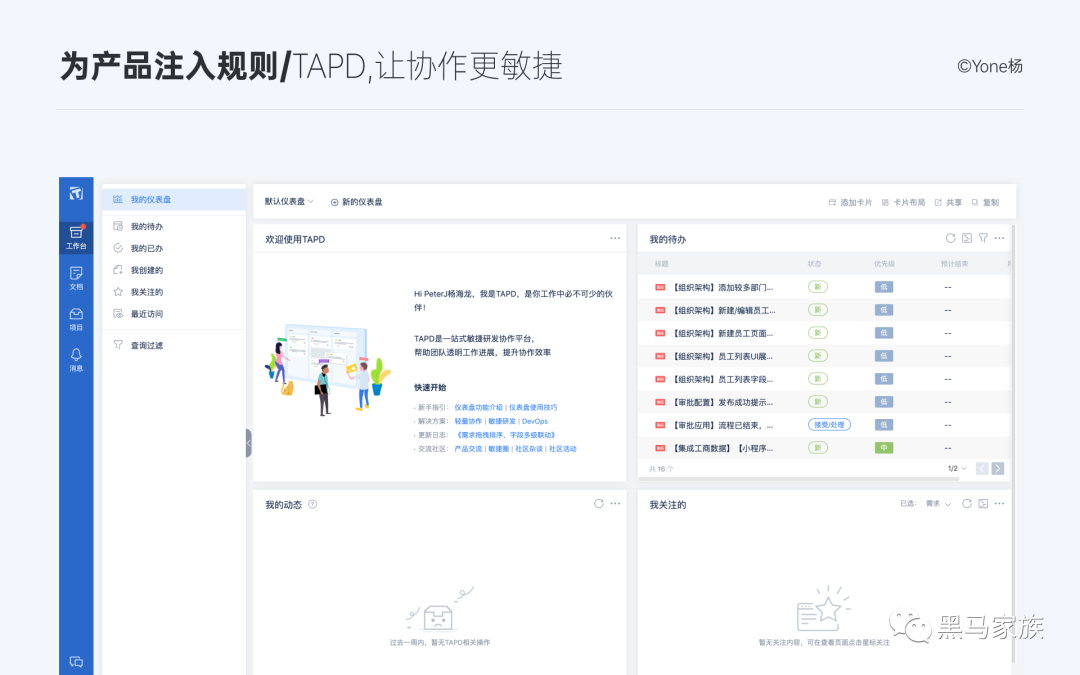The height and width of the screenshot is (675, 1080).
Task: Open todo 【组织架构】新建员工页面
Action: pos(723,333)
